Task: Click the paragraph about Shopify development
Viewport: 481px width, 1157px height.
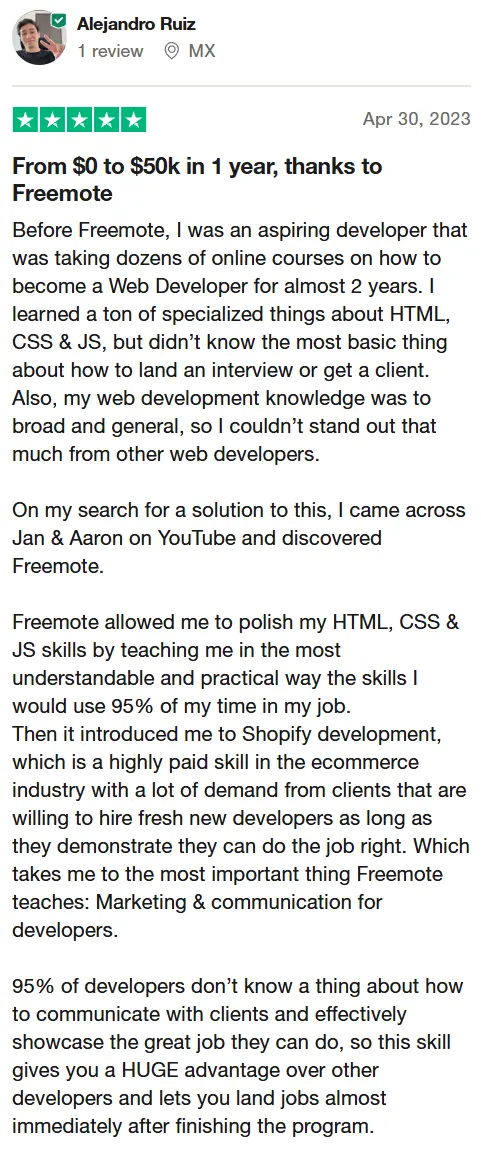Action: 240,832
